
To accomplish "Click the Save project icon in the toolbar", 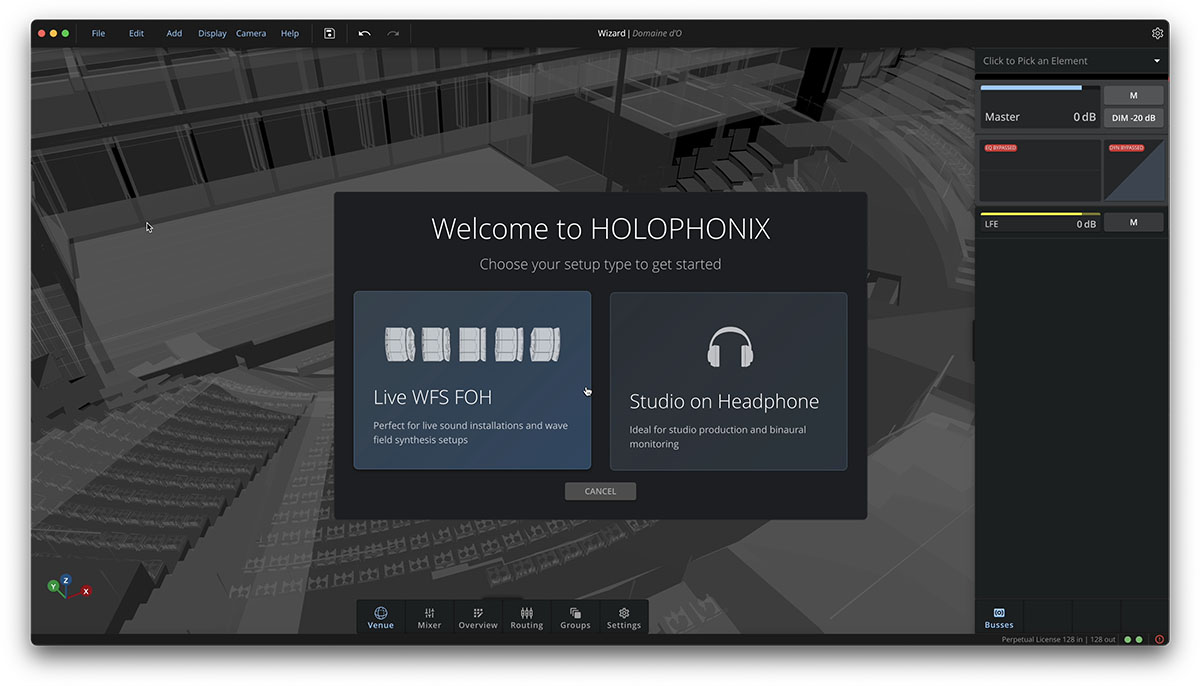I will point(329,33).
